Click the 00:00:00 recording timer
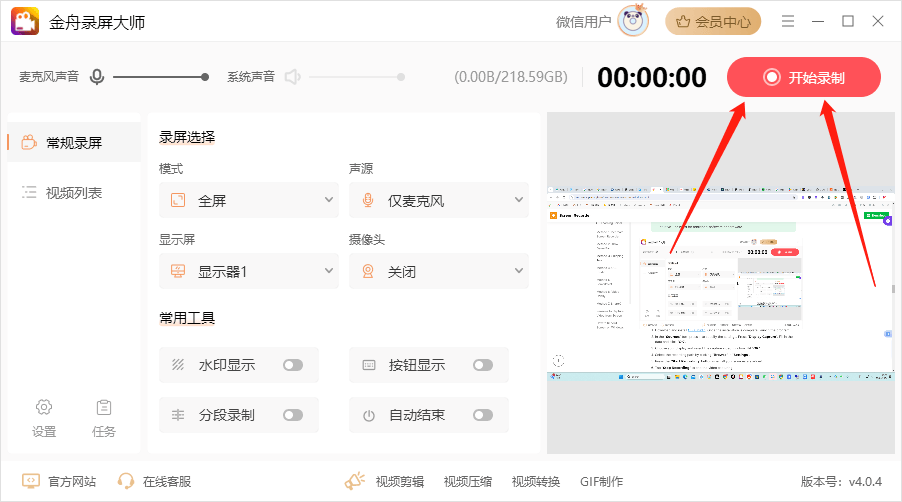Screen dimensions: 902x502 pyautogui.click(x=652, y=77)
